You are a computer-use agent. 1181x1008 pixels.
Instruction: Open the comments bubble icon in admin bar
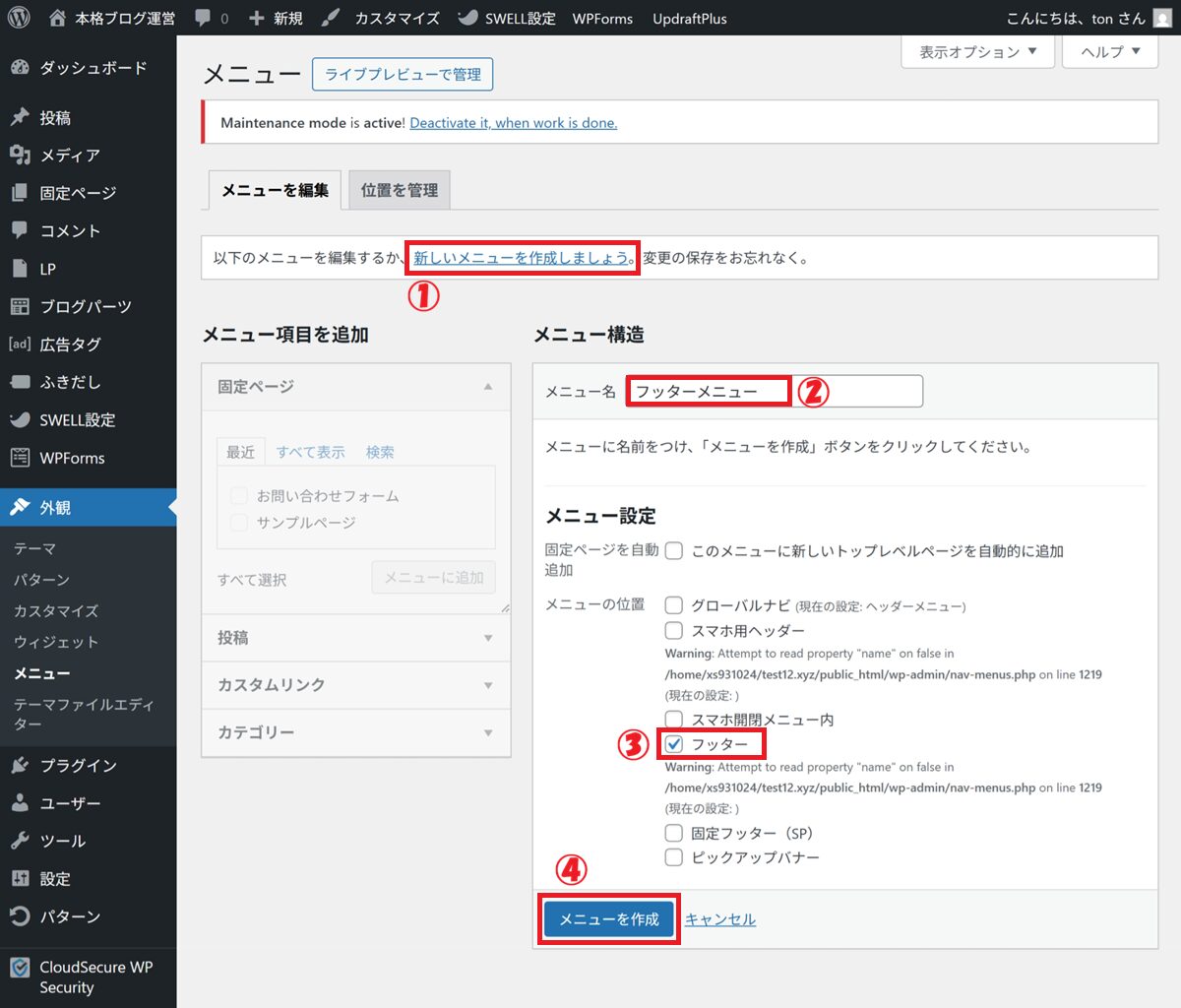point(203,18)
